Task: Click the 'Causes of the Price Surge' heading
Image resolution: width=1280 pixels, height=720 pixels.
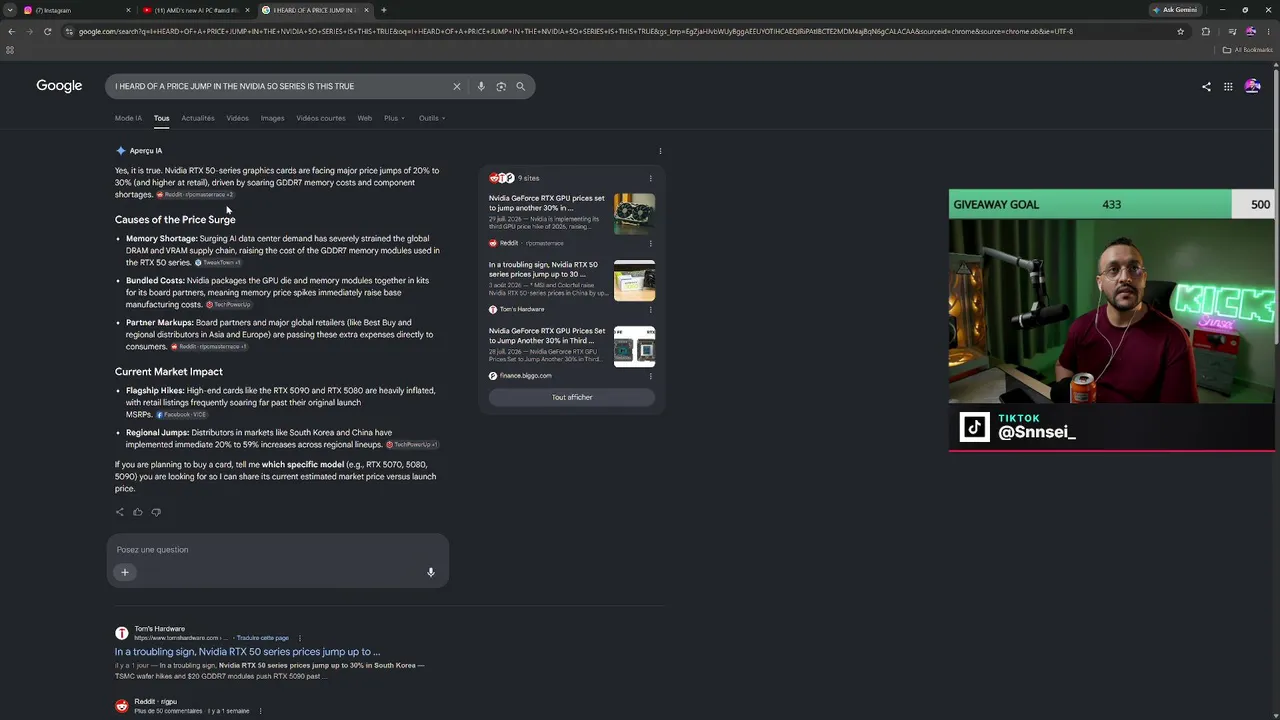Action: pyautogui.click(x=175, y=220)
